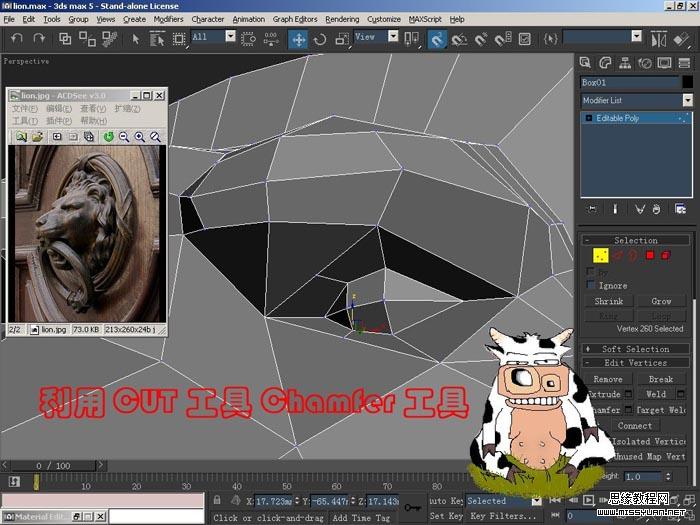
Task: Click the Add Time Tag field
Action: pyautogui.click(x=361, y=518)
